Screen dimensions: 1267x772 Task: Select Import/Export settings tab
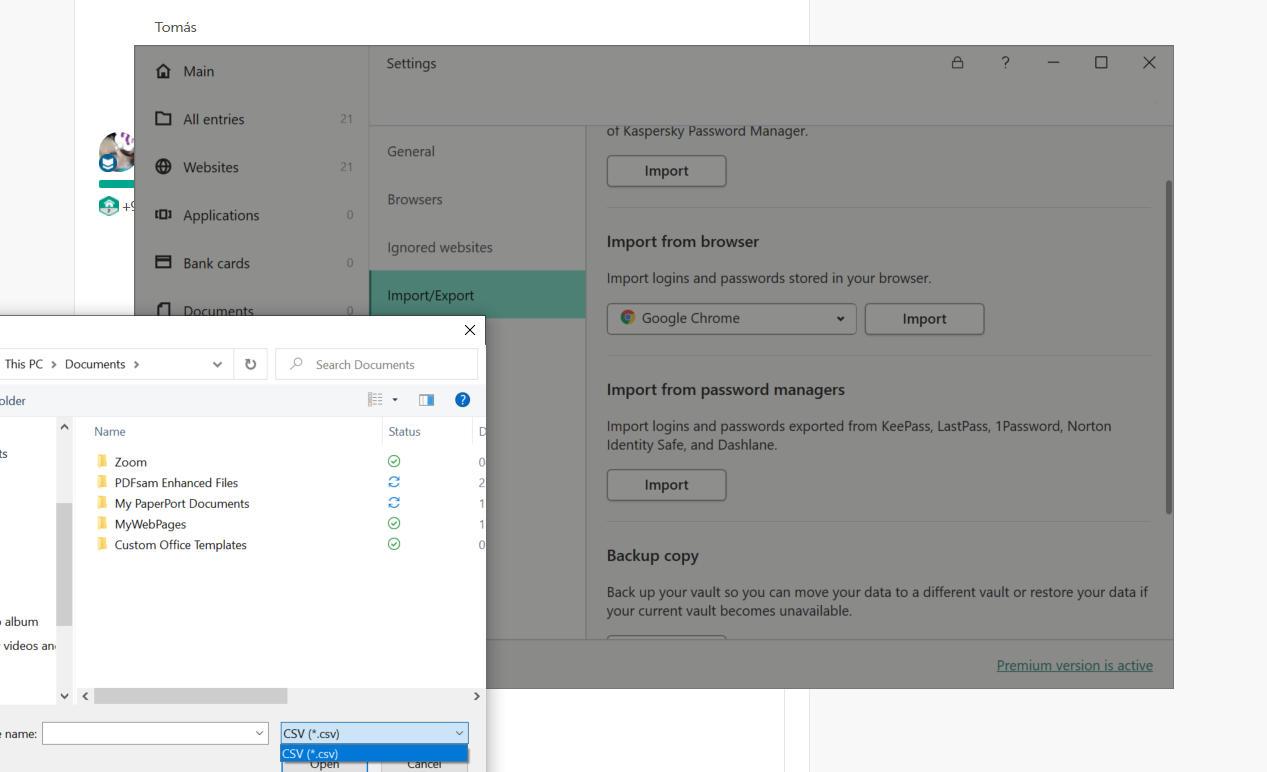(x=477, y=295)
